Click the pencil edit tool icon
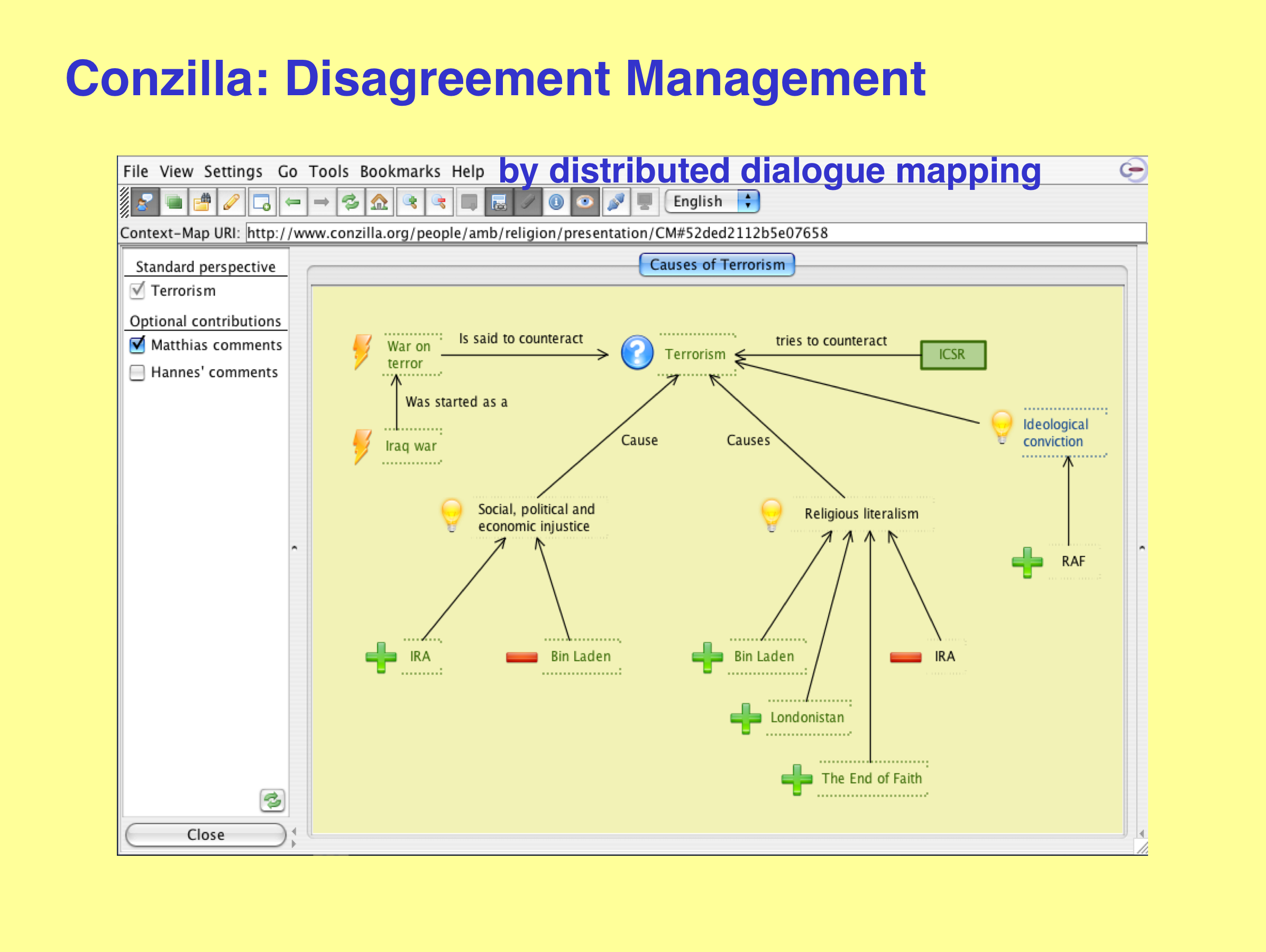This screenshot has height=952, width=1266. click(x=231, y=202)
